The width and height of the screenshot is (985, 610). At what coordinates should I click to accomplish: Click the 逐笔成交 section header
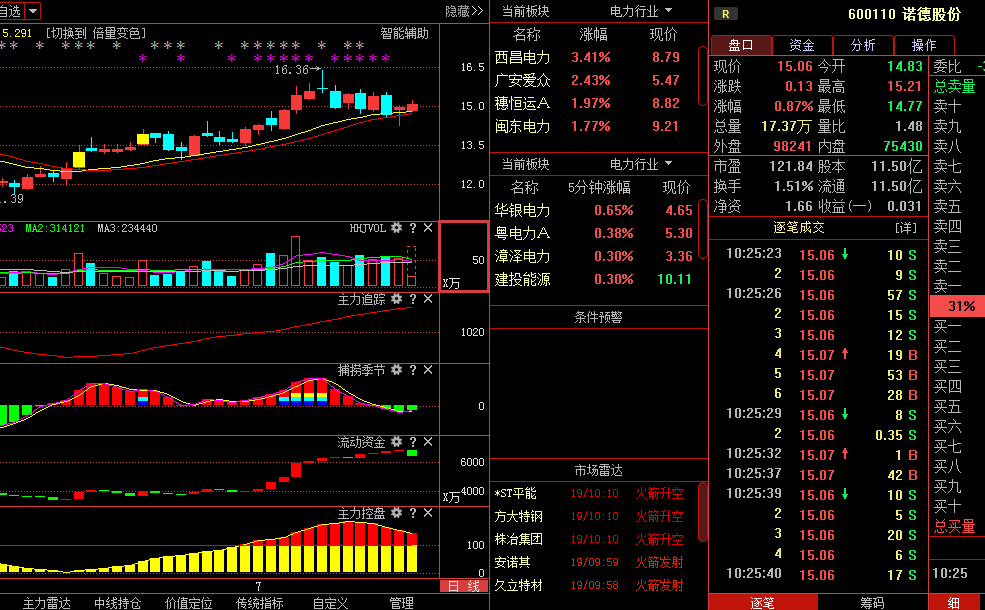tap(798, 227)
